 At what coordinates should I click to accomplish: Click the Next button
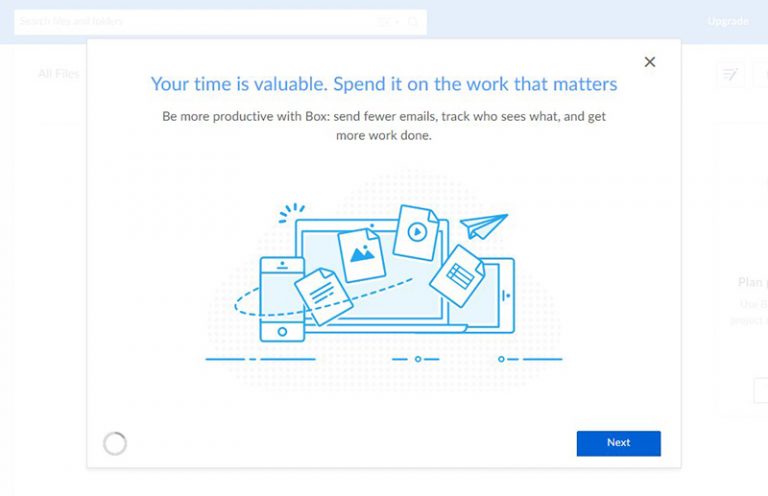tap(618, 443)
